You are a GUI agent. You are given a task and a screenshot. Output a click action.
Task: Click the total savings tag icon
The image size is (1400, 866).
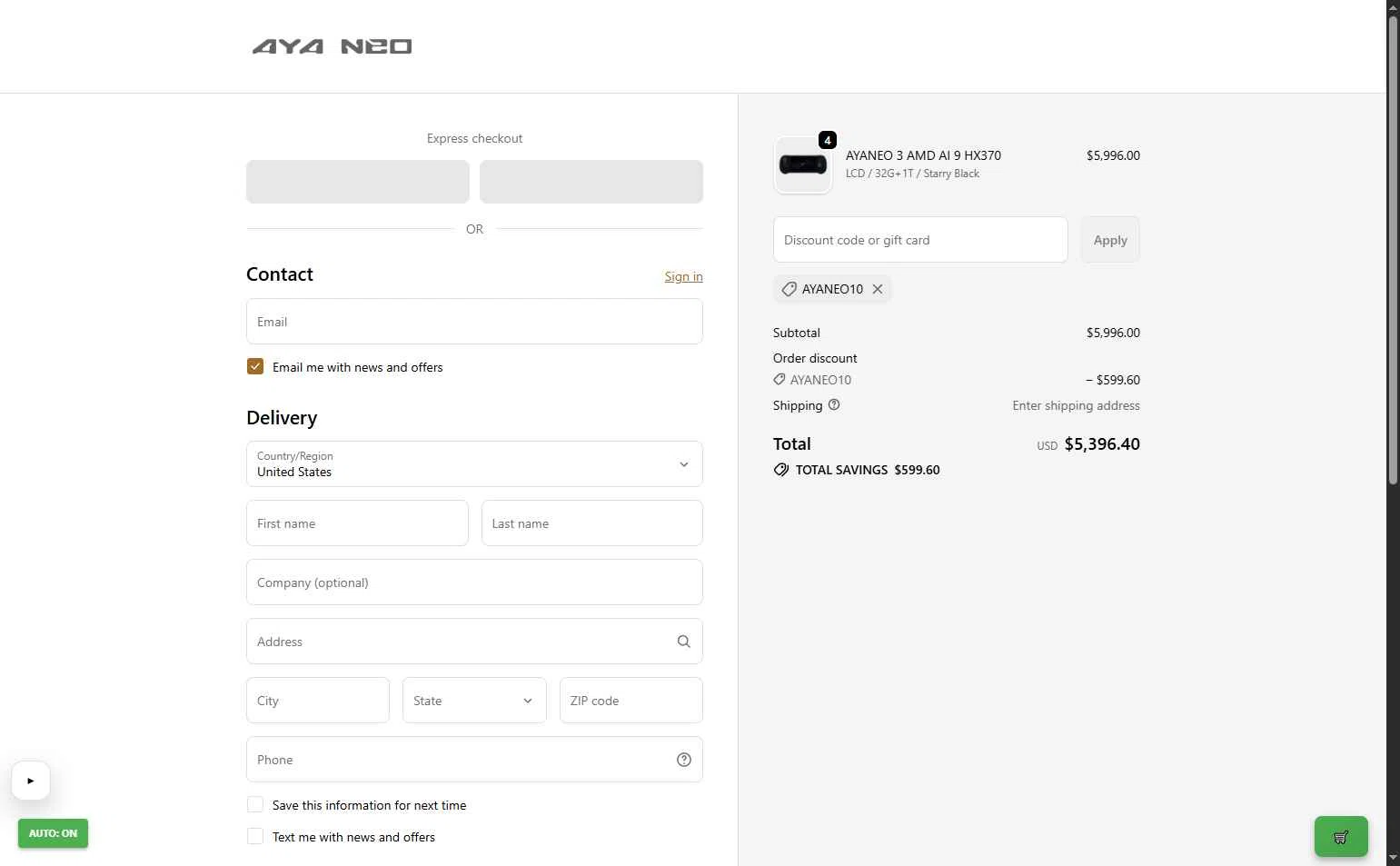781,470
